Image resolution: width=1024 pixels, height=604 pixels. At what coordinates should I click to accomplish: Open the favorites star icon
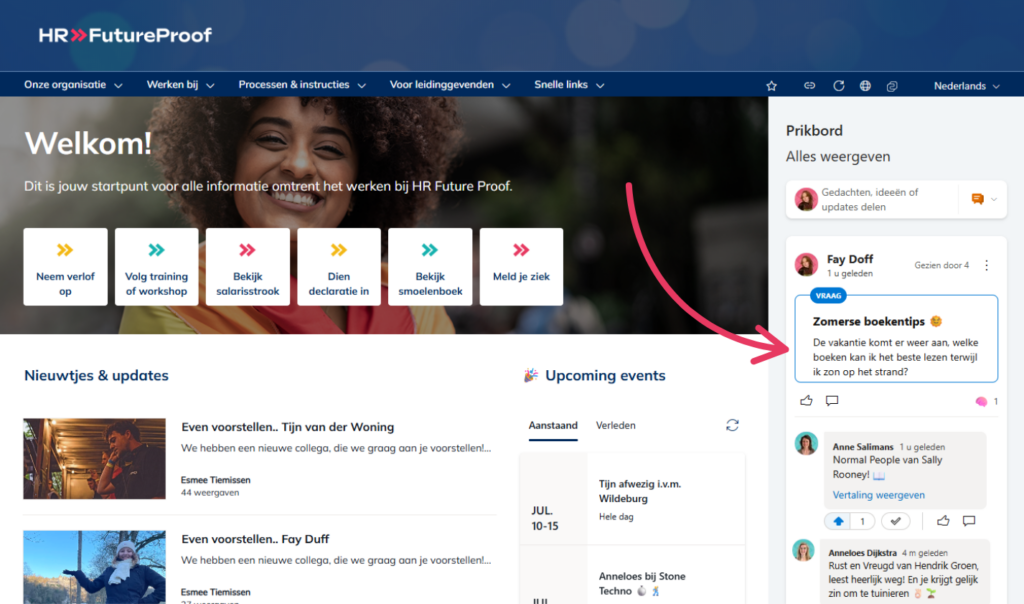tap(771, 86)
